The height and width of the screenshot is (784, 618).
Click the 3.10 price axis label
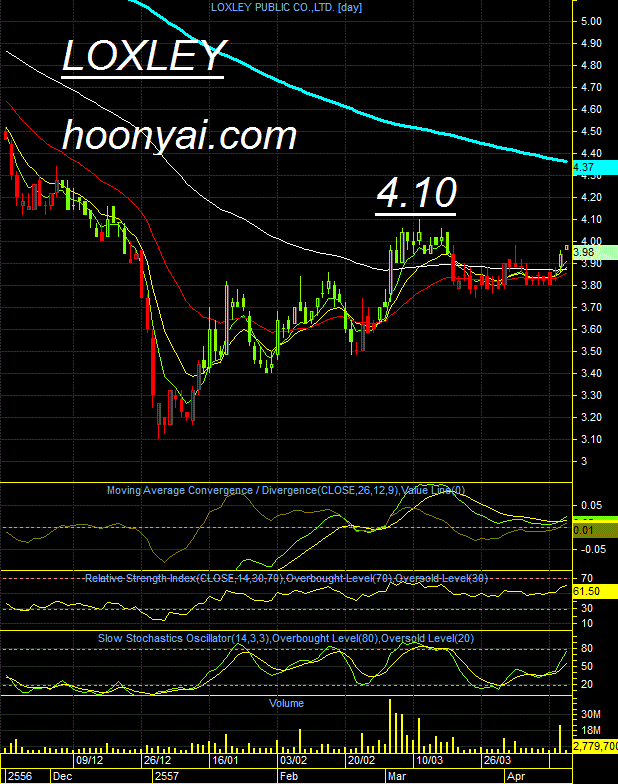(x=591, y=439)
